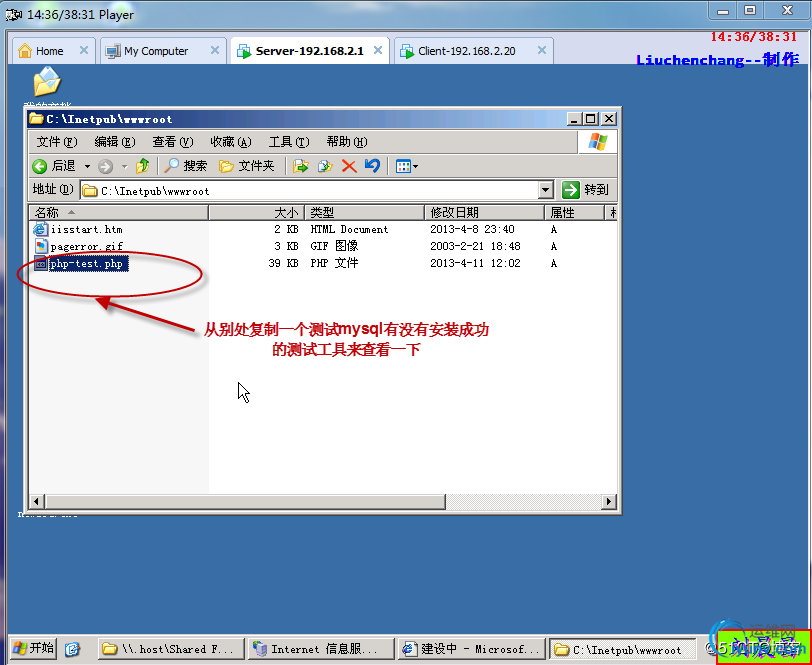The height and width of the screenshot is (665, 812).
Task: Click the Back (后退) arrow icon
Action: 39,166
